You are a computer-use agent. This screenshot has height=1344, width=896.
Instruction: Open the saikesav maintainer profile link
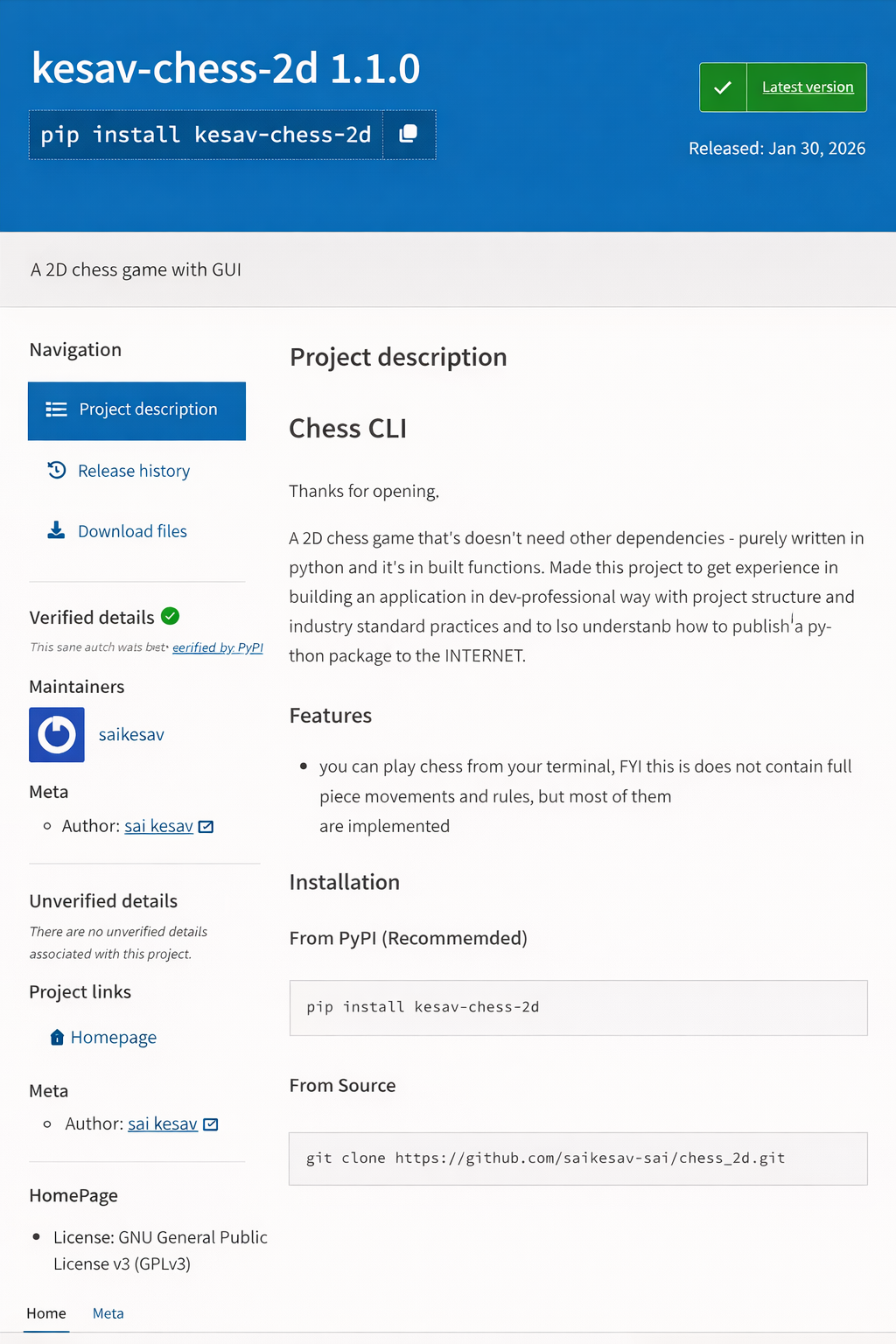click(x=130, y=735)
